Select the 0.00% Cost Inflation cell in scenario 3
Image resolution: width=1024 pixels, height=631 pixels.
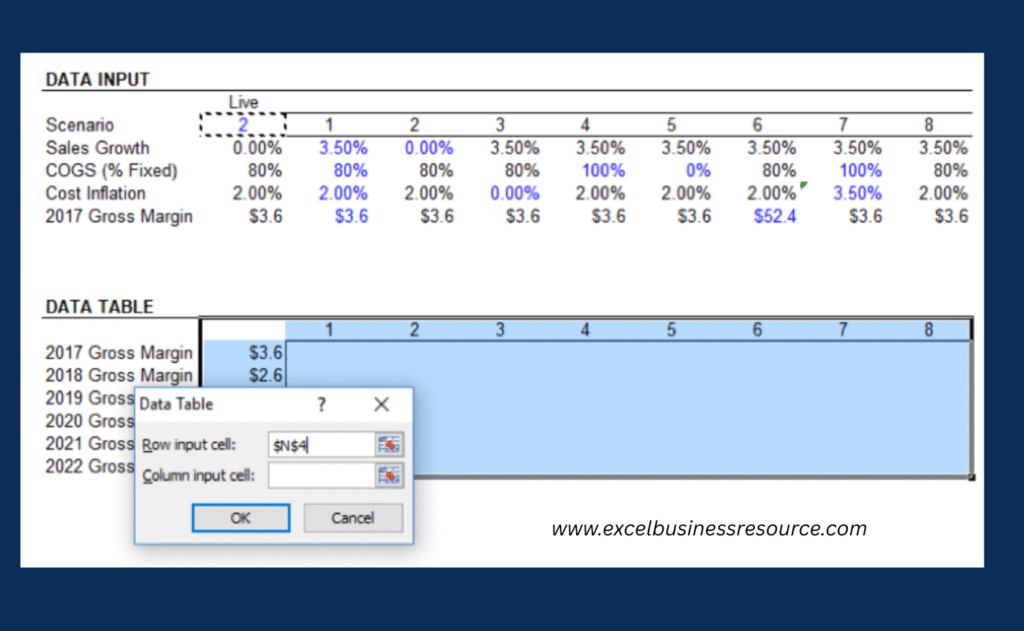[514, 193]
